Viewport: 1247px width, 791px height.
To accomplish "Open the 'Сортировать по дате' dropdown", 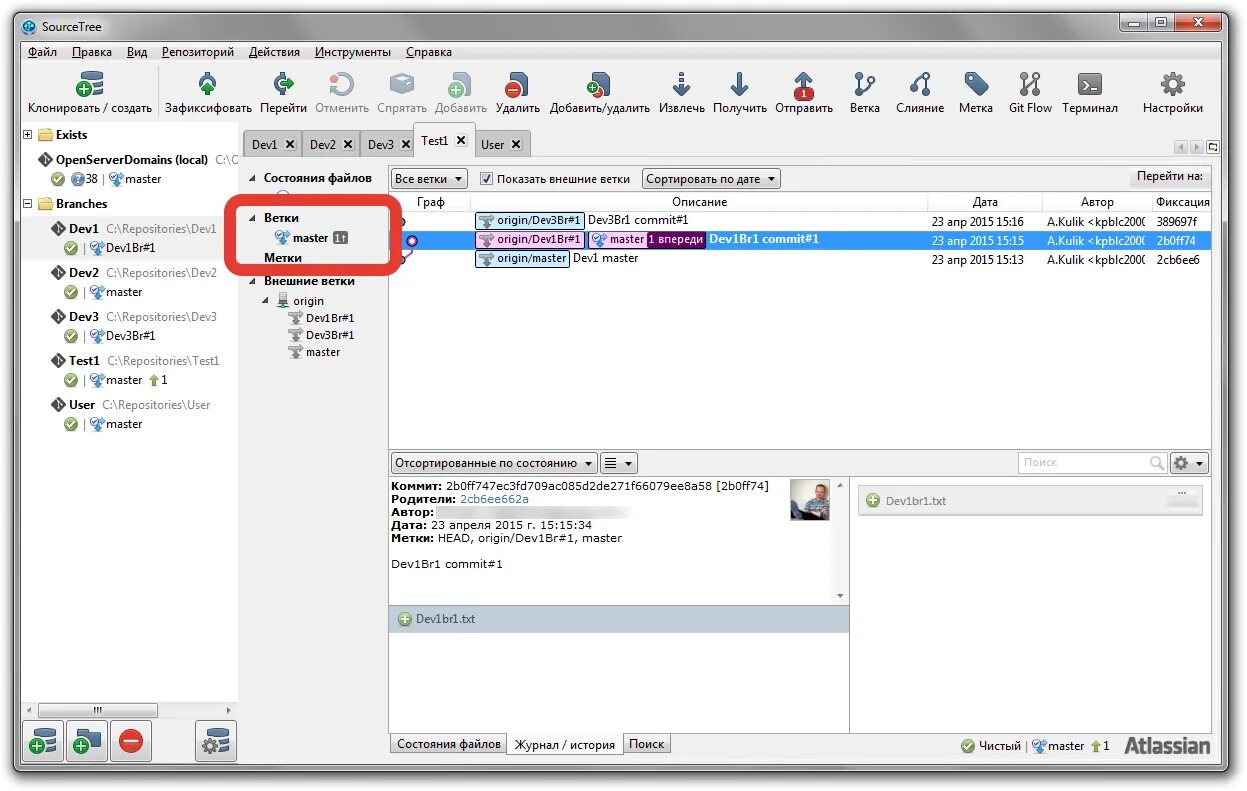I will (x=711, y=179).
